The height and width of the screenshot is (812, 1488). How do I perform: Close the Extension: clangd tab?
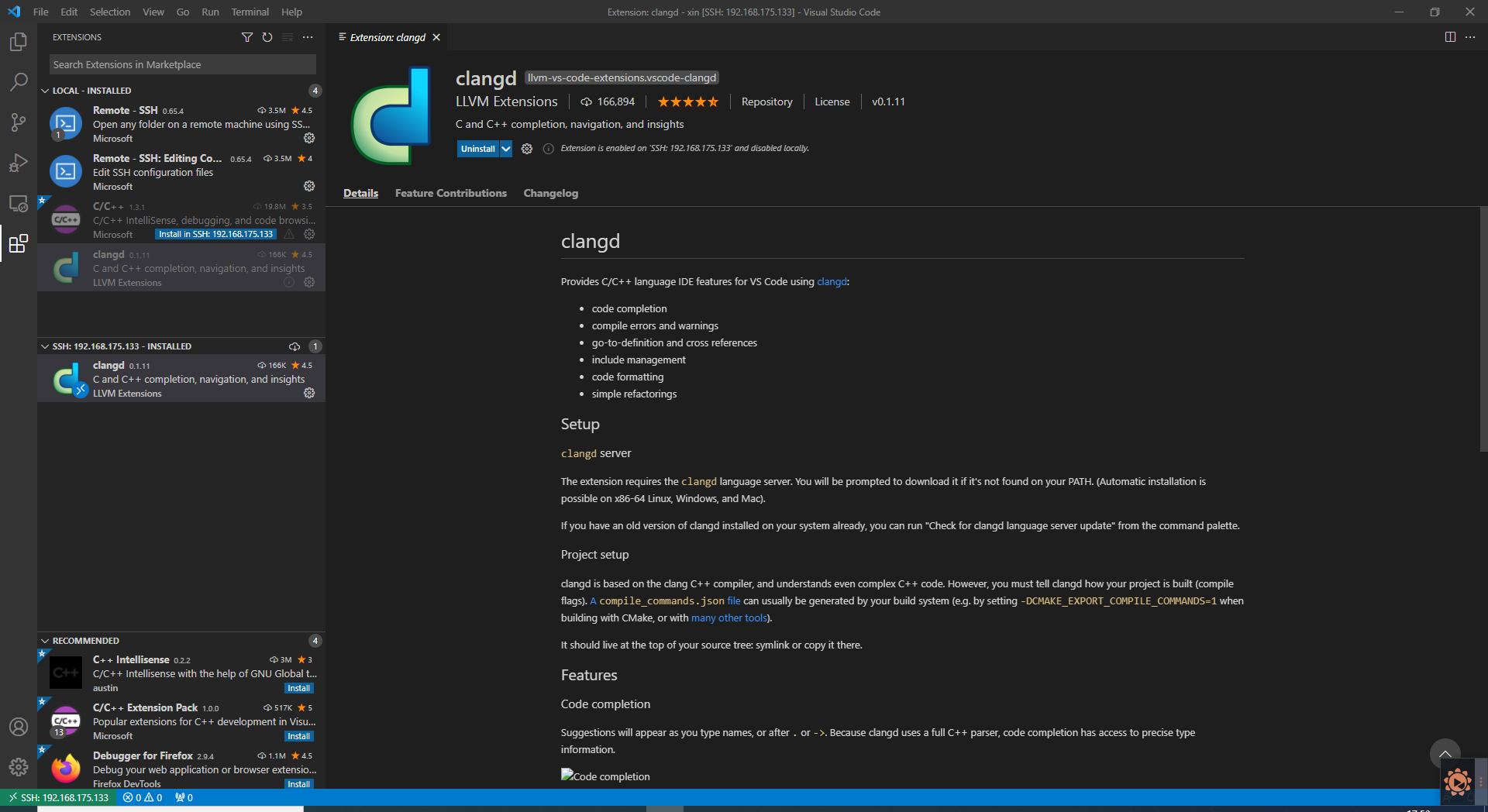click(x=436, y=37)
